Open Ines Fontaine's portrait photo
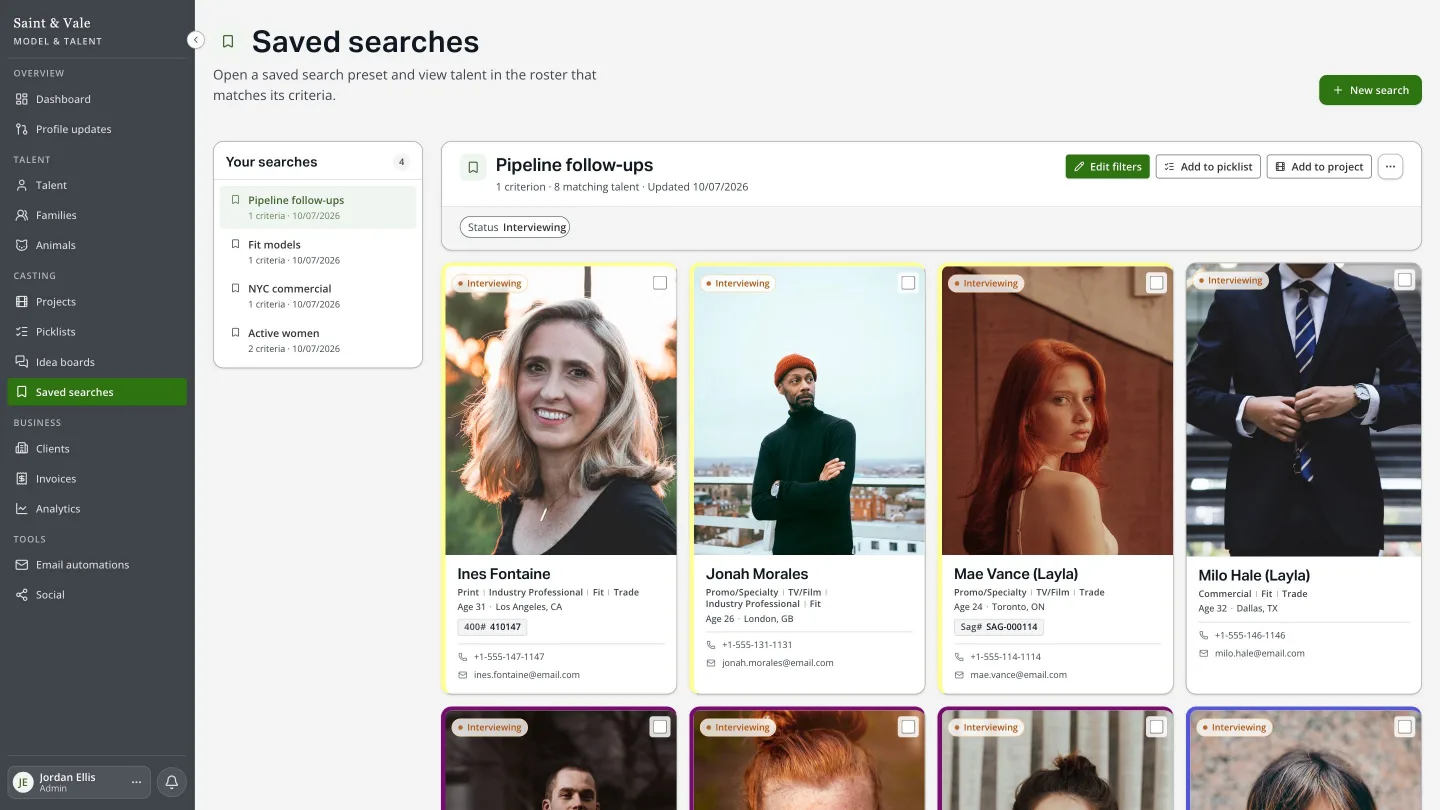Screen dimensions: 1440x810 pos(561,410)
